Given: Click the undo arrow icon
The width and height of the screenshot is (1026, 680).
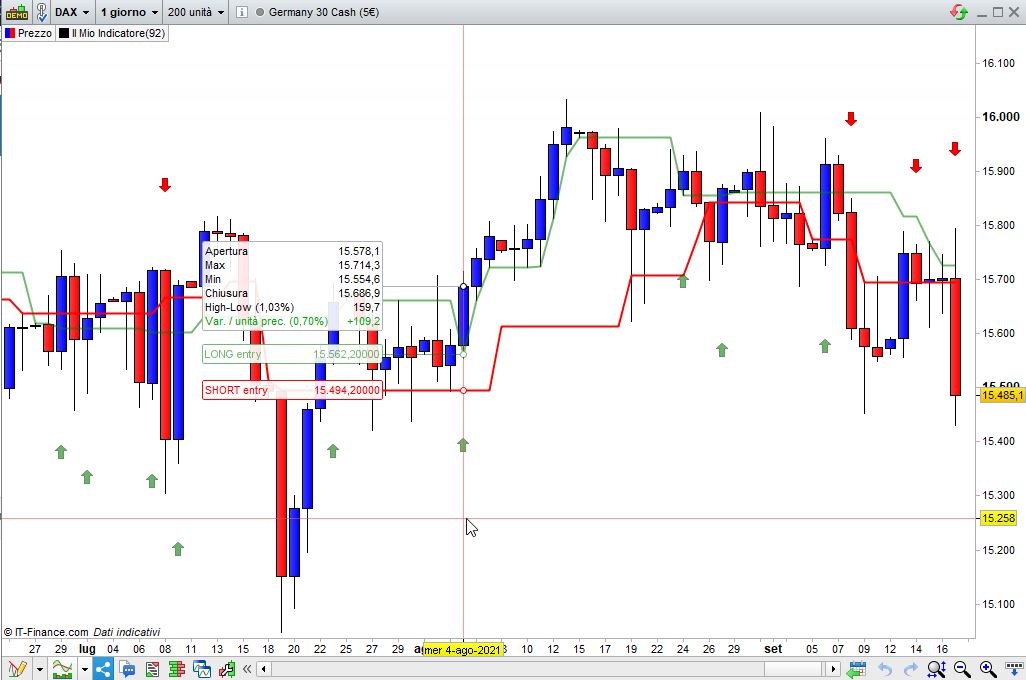Looking at the screenshot, I should pyautogui.click(x=885, y=669).
